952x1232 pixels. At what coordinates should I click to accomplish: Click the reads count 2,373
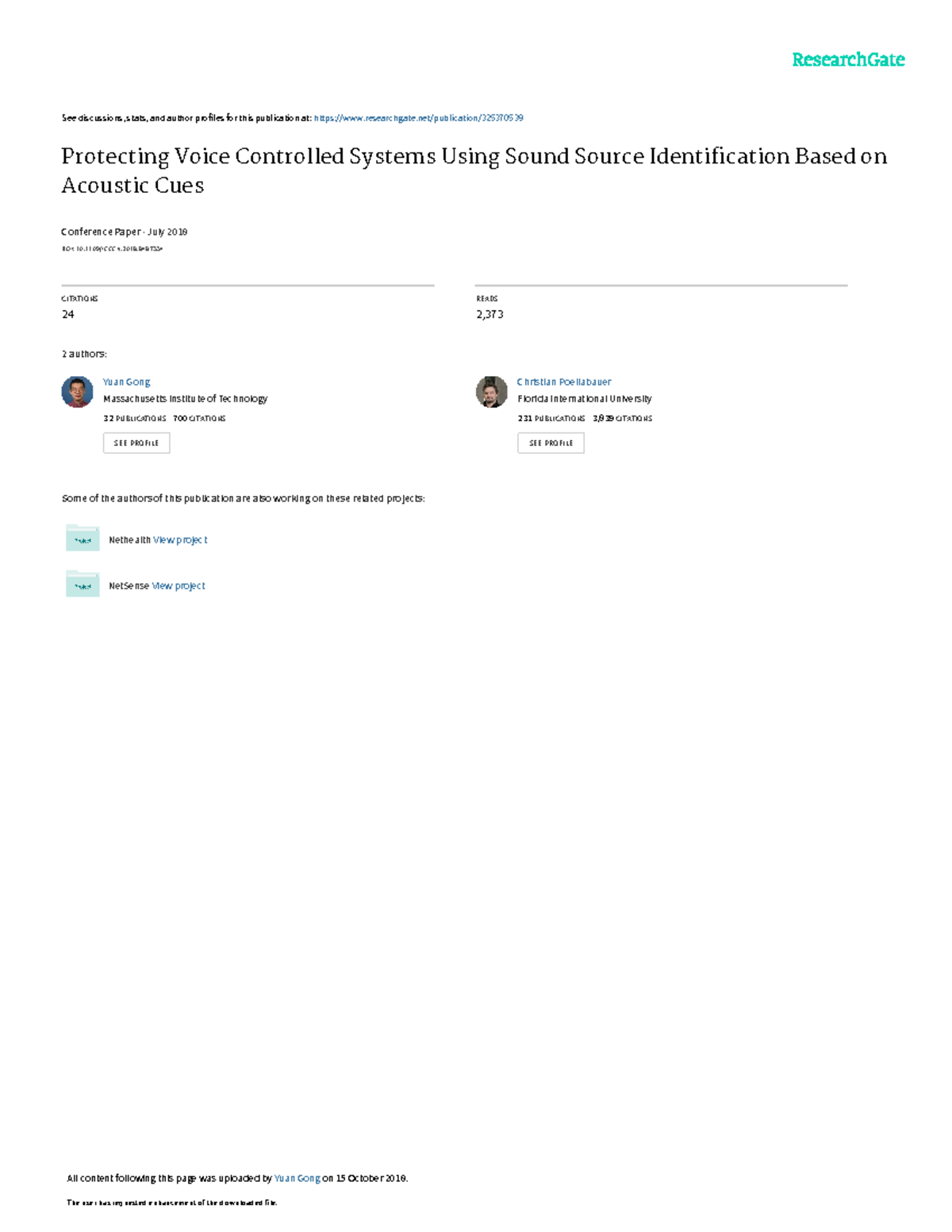tap(489, 314)
